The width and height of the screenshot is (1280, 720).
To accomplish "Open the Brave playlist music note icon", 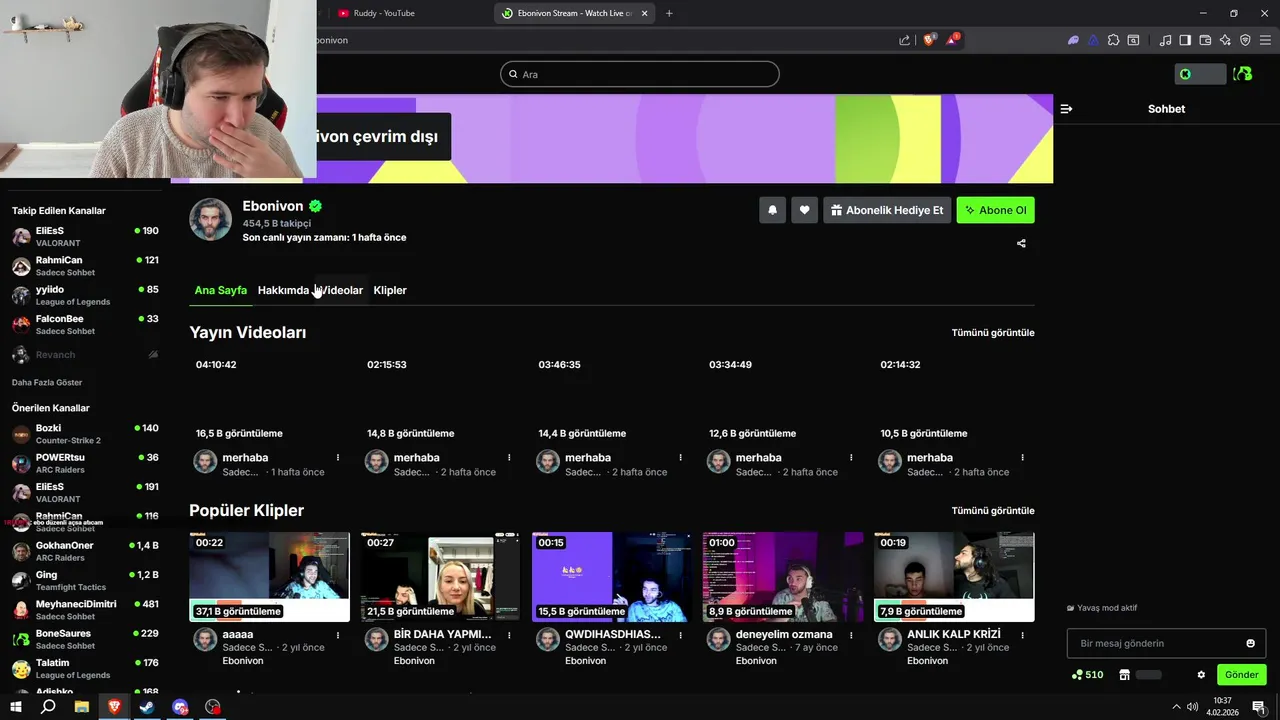I will [1165, 40].
